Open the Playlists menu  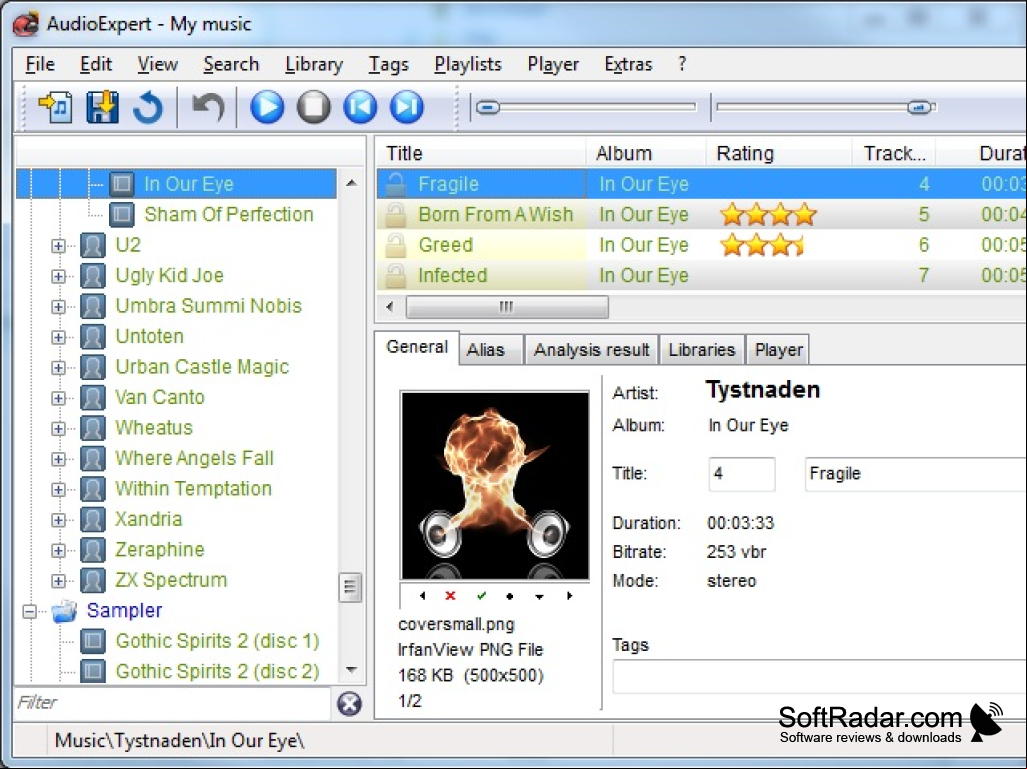pos(468,64)
